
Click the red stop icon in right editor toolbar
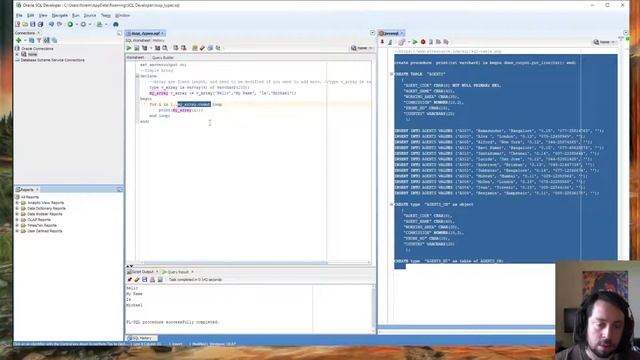(x=423, y=42)
